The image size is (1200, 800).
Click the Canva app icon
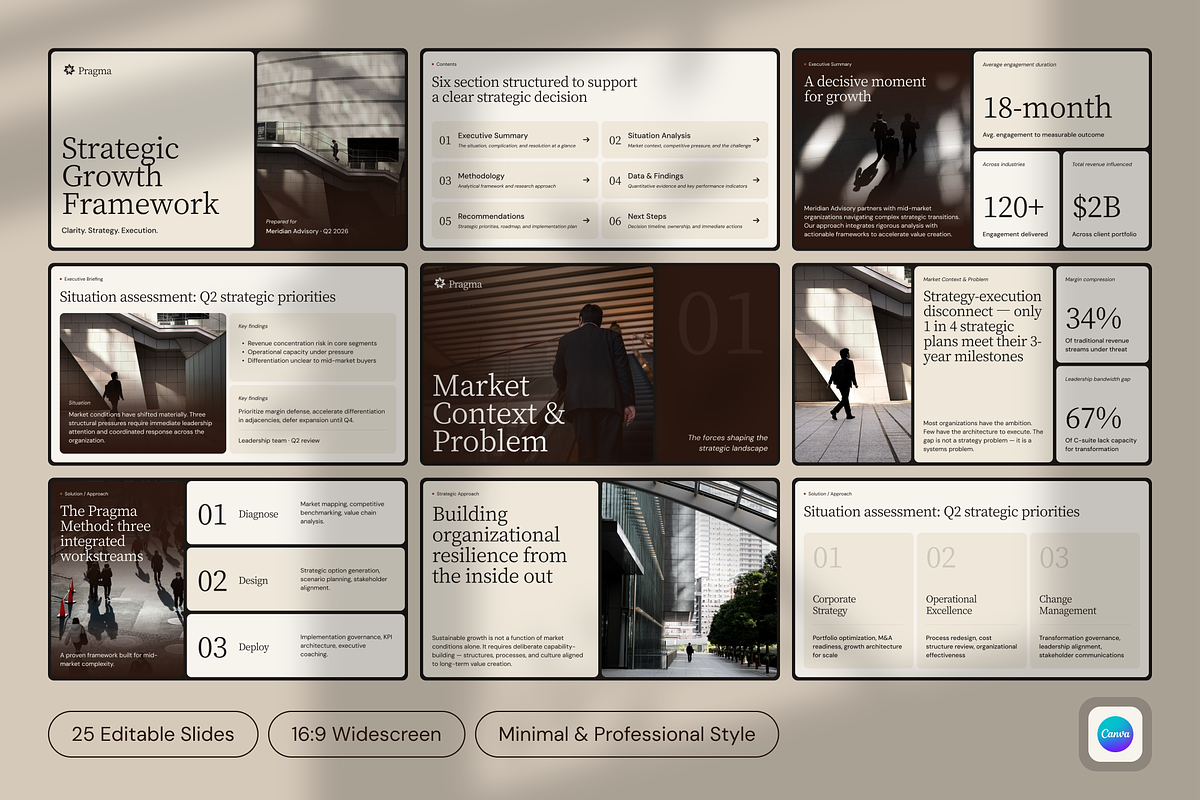[1115, 734]
